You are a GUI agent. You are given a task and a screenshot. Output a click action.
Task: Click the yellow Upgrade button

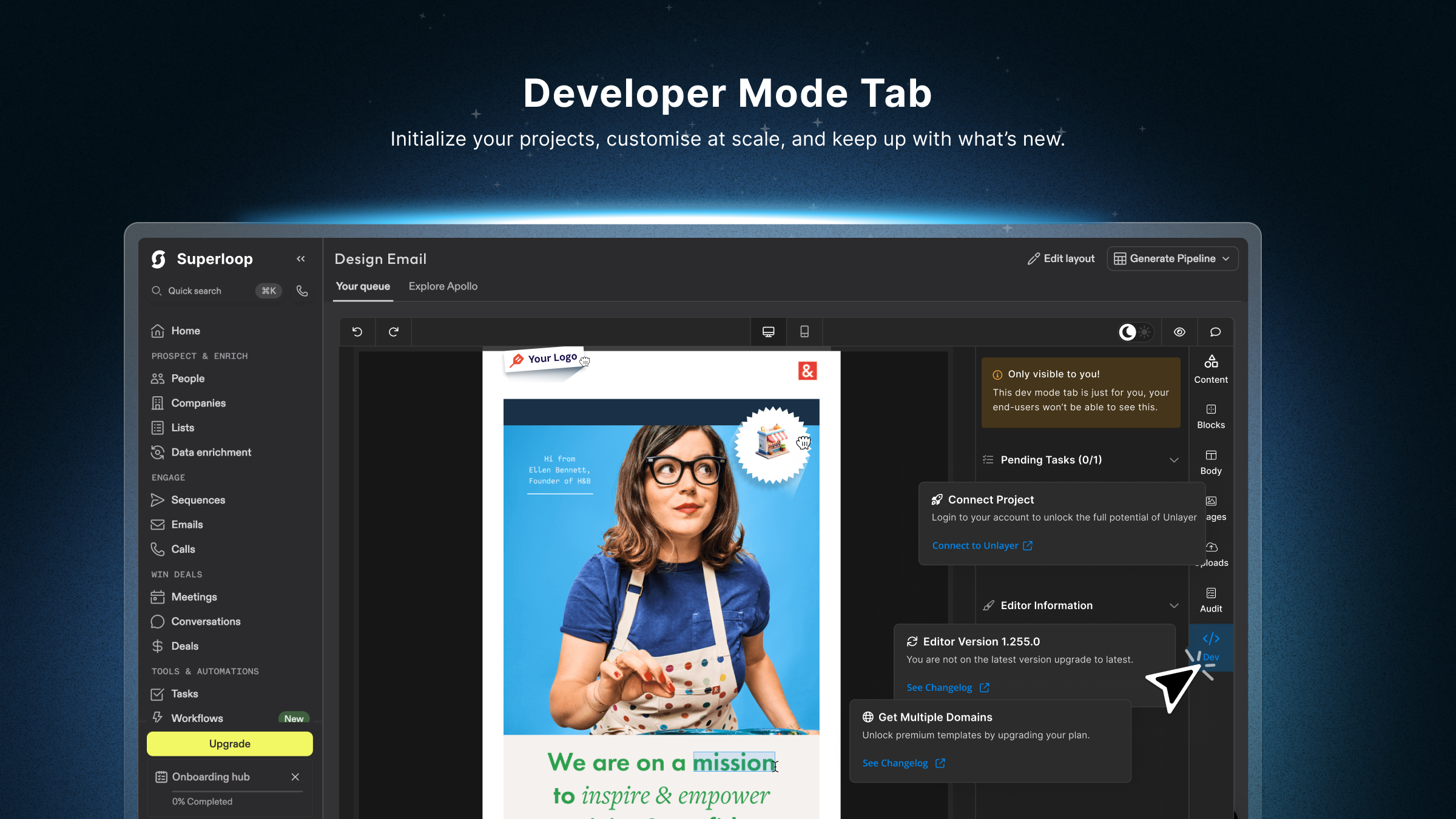coord(229,744)
